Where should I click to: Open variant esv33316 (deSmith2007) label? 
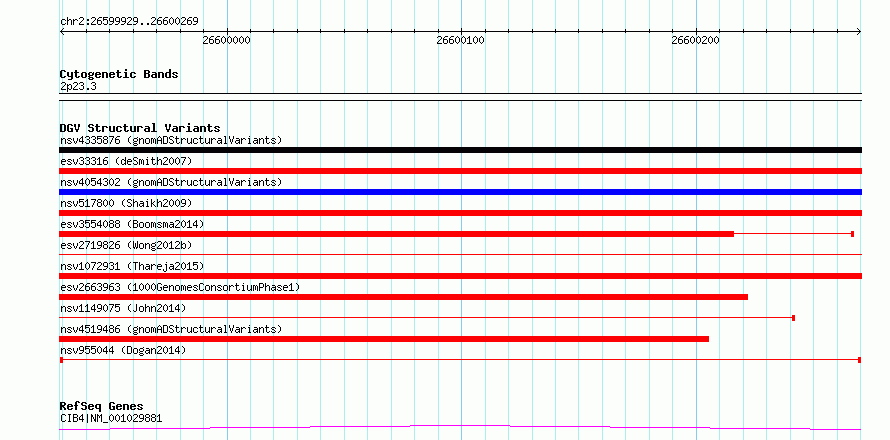point(126,161)
